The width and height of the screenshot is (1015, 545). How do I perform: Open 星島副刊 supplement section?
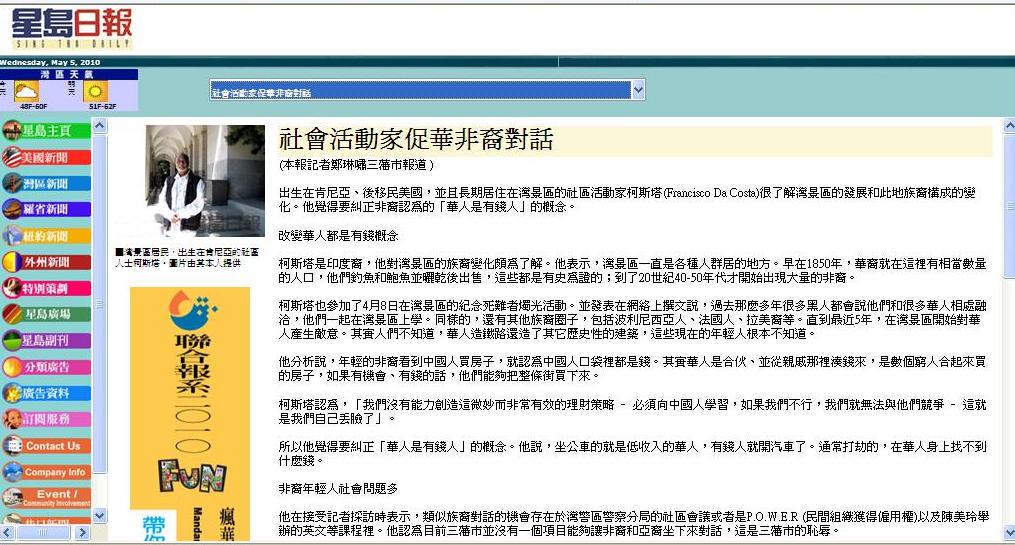(46, 340)
